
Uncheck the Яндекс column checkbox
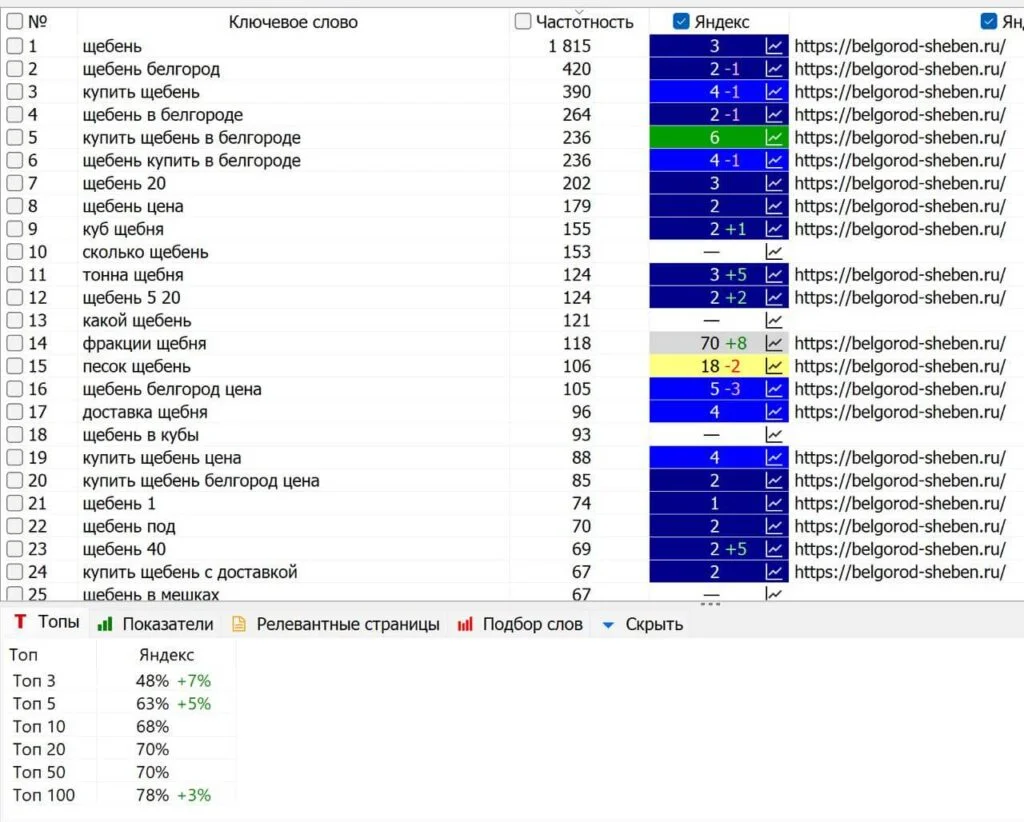tap(681, 22)
